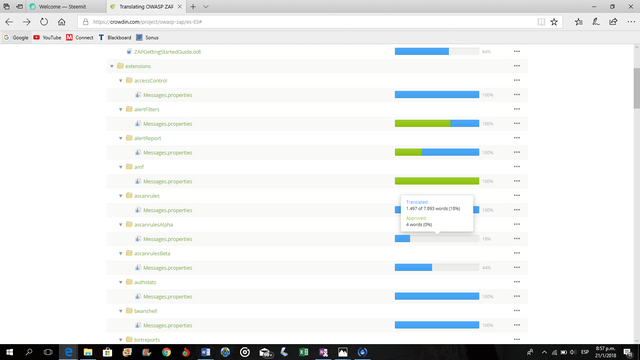Open more options for beanshell folder row

(x=517, y=311)
